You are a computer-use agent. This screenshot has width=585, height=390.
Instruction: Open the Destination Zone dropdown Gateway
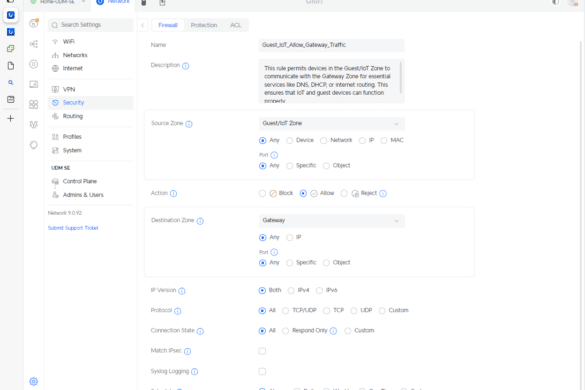pos(332,221)
